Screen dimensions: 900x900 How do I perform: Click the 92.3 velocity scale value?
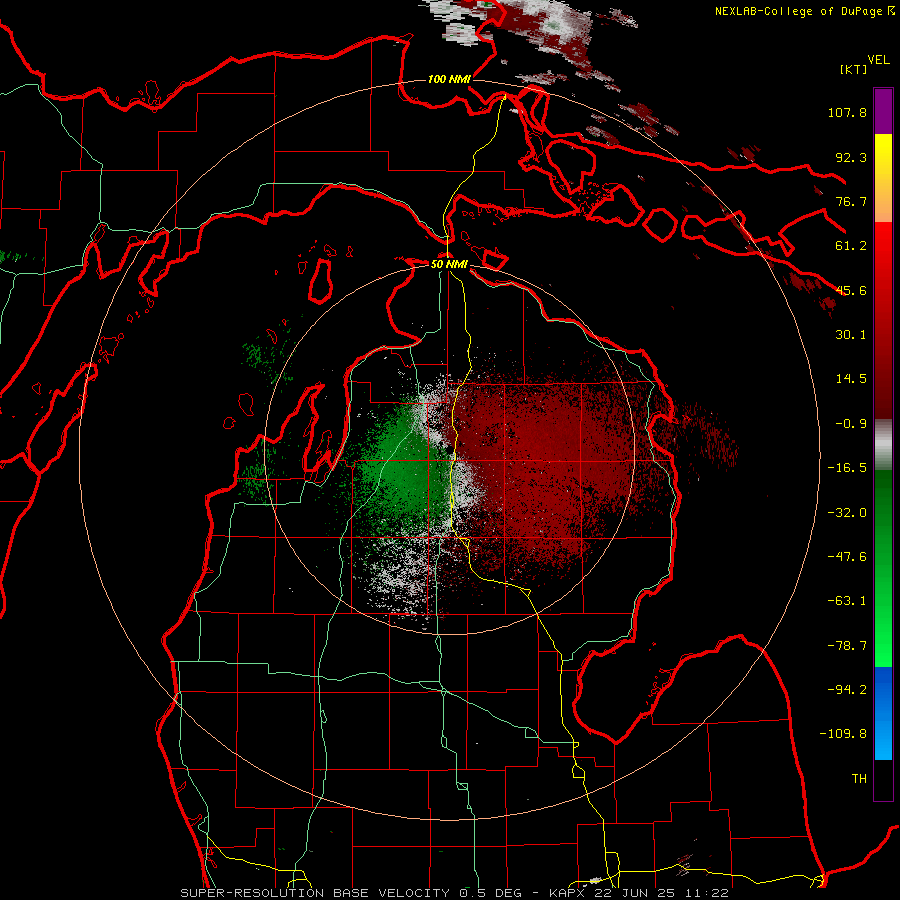[851, 157]
